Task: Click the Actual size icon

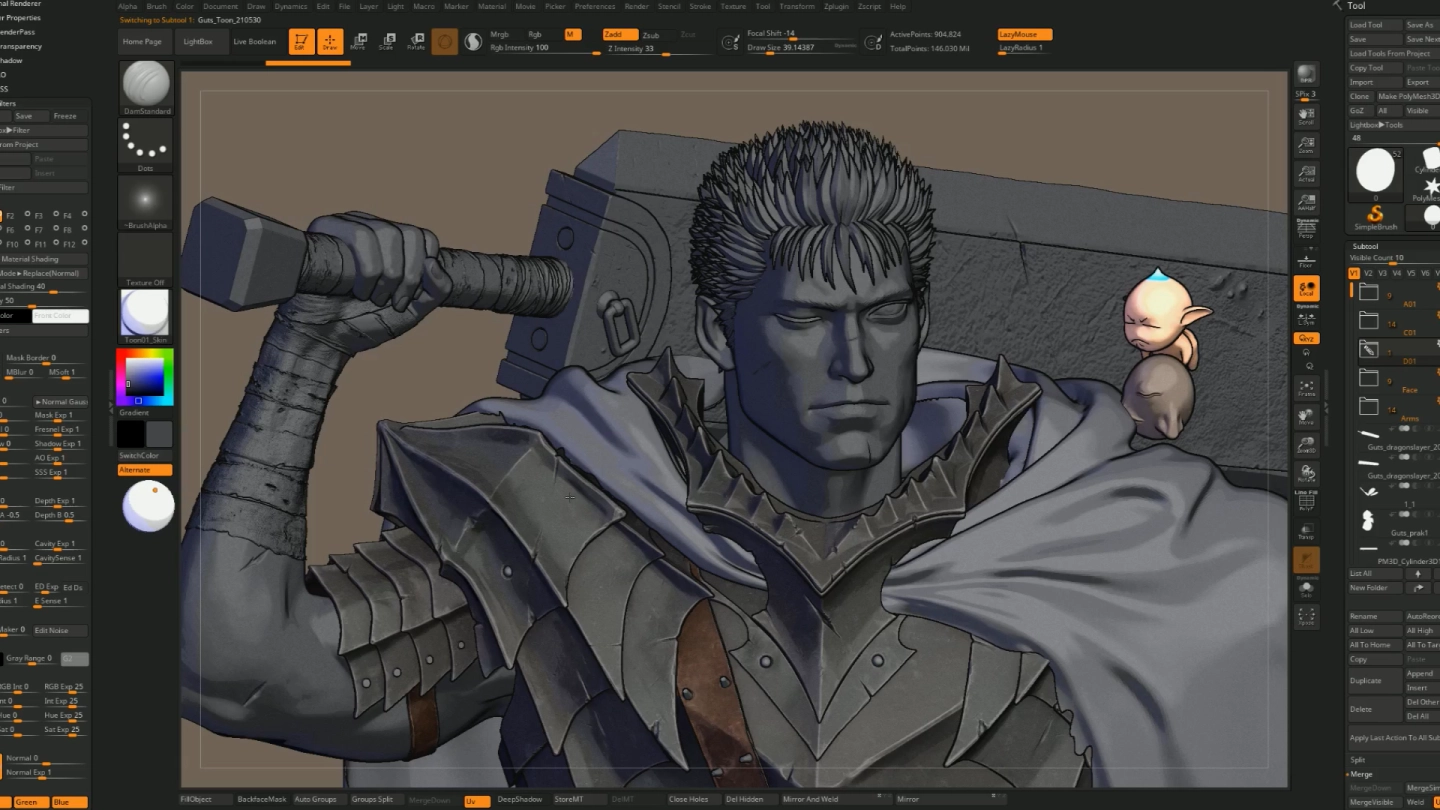Action: tap(1306, 174)
